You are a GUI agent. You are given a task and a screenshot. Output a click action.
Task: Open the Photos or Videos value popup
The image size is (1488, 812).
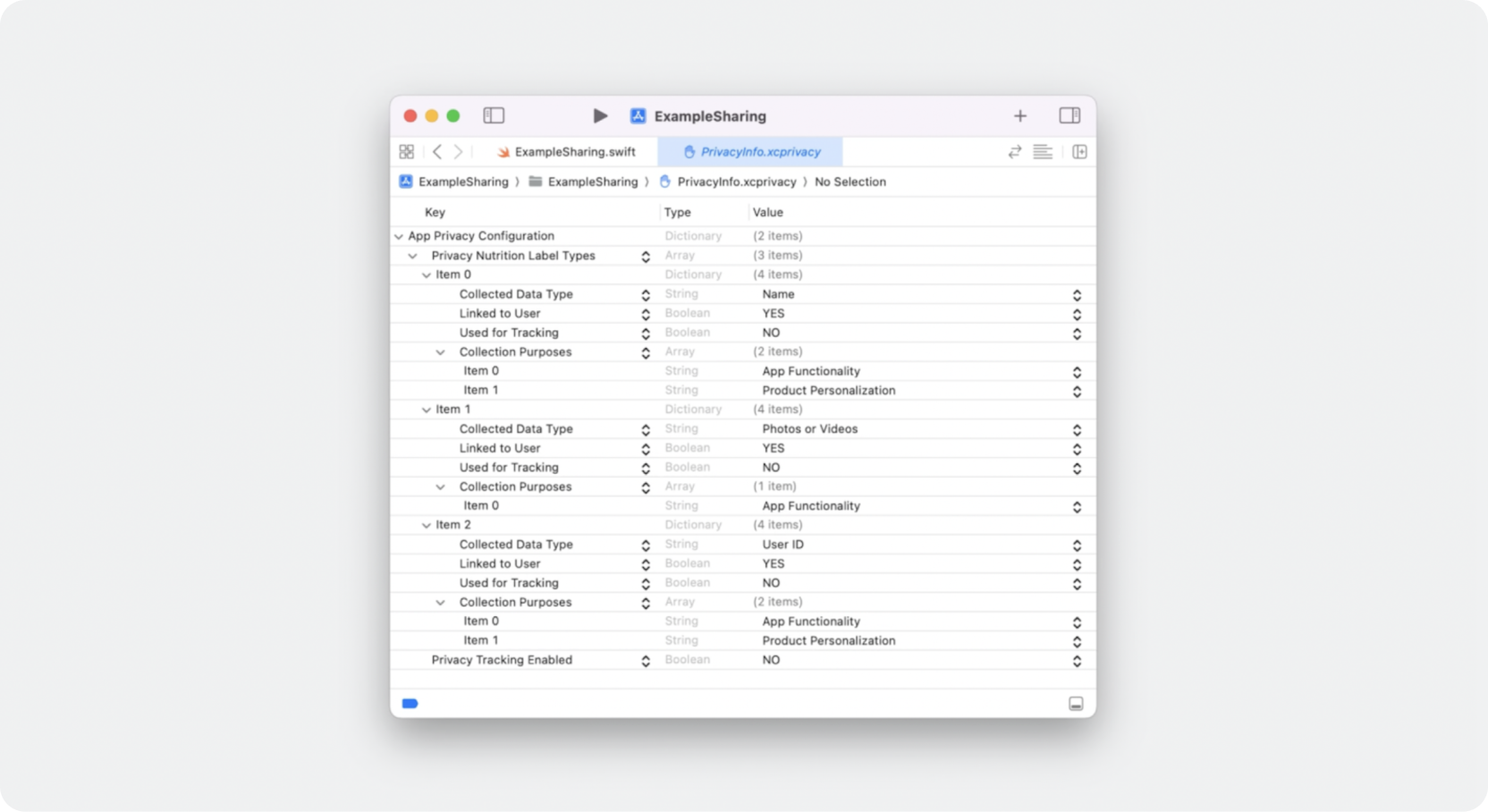(x=1077, y=430)
